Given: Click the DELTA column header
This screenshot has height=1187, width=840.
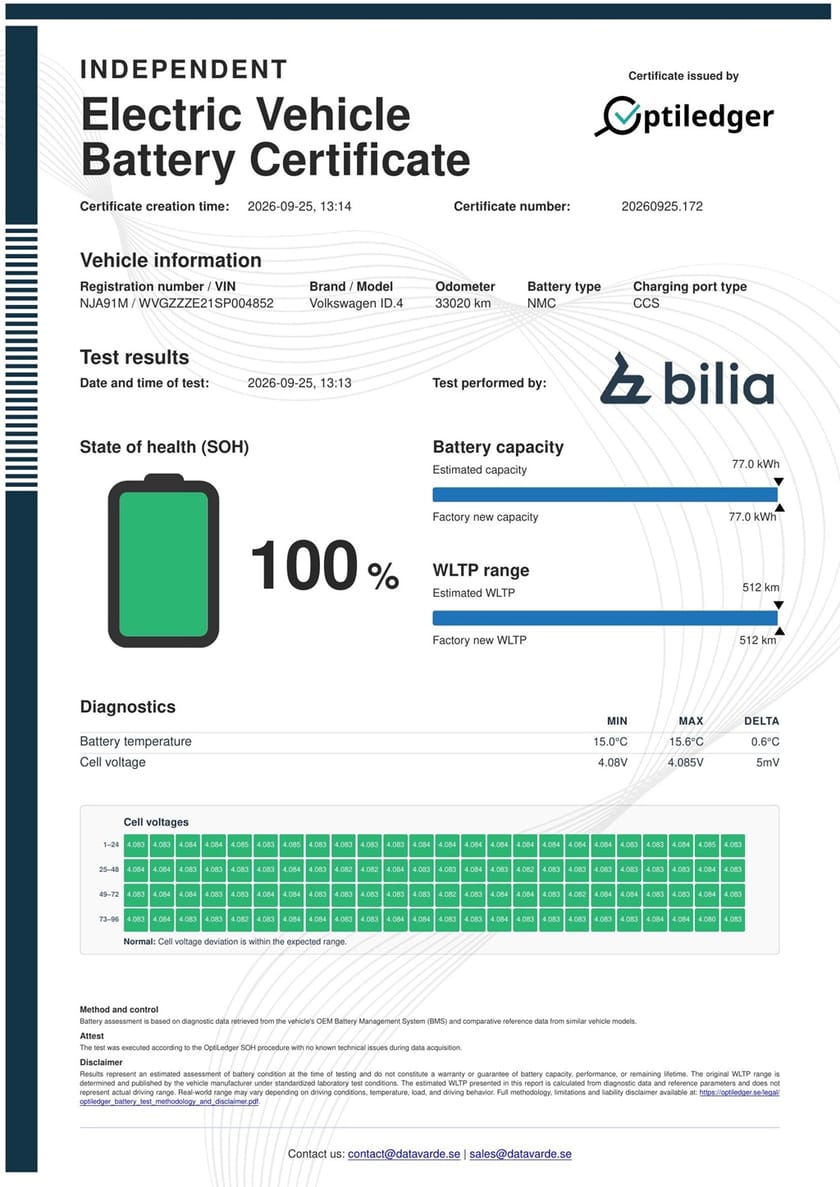Looking at the screenshot, I should click(x=761, y=721).
